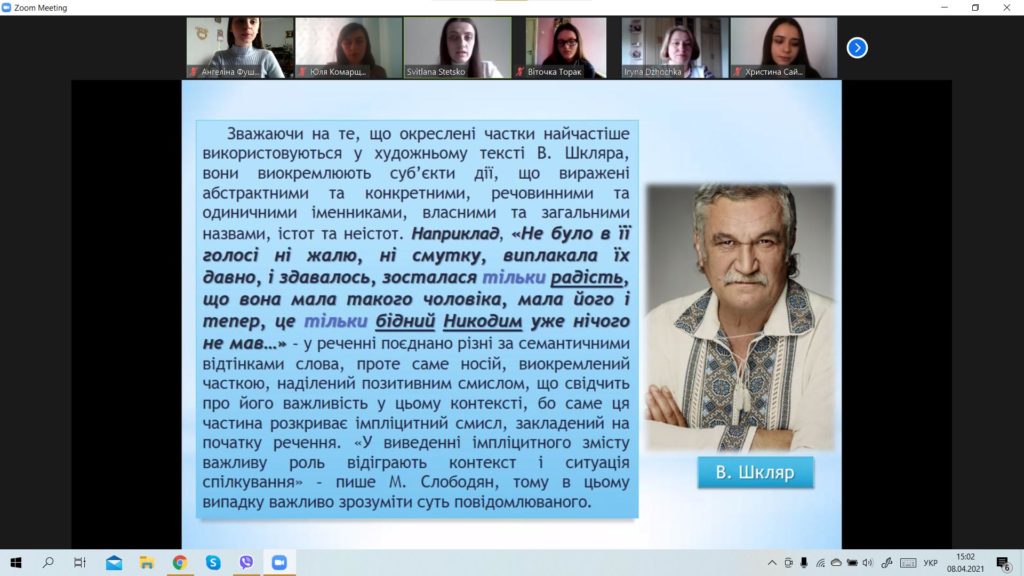Switch to Google Chrome in taskbar

click(x=180, y=563)
